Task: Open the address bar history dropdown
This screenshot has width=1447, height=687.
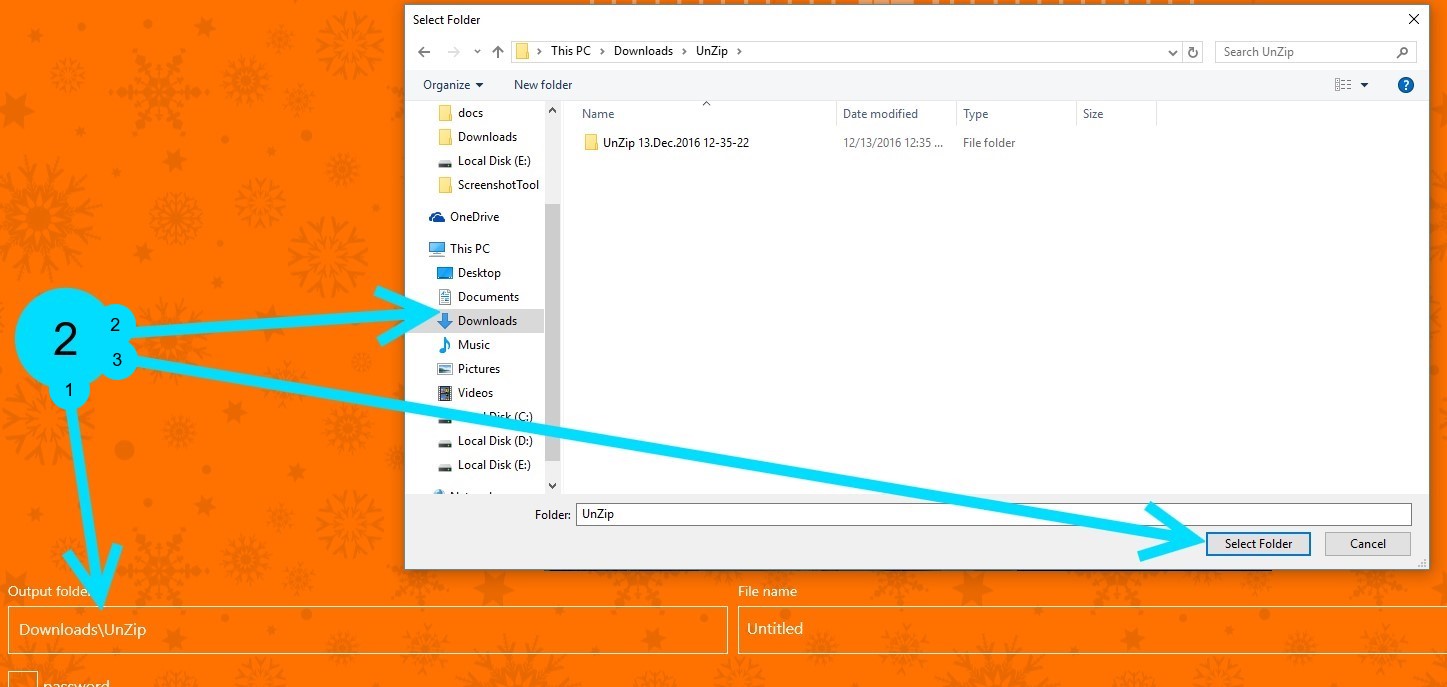Action: pyautogui.click(x=1173, y=52)
